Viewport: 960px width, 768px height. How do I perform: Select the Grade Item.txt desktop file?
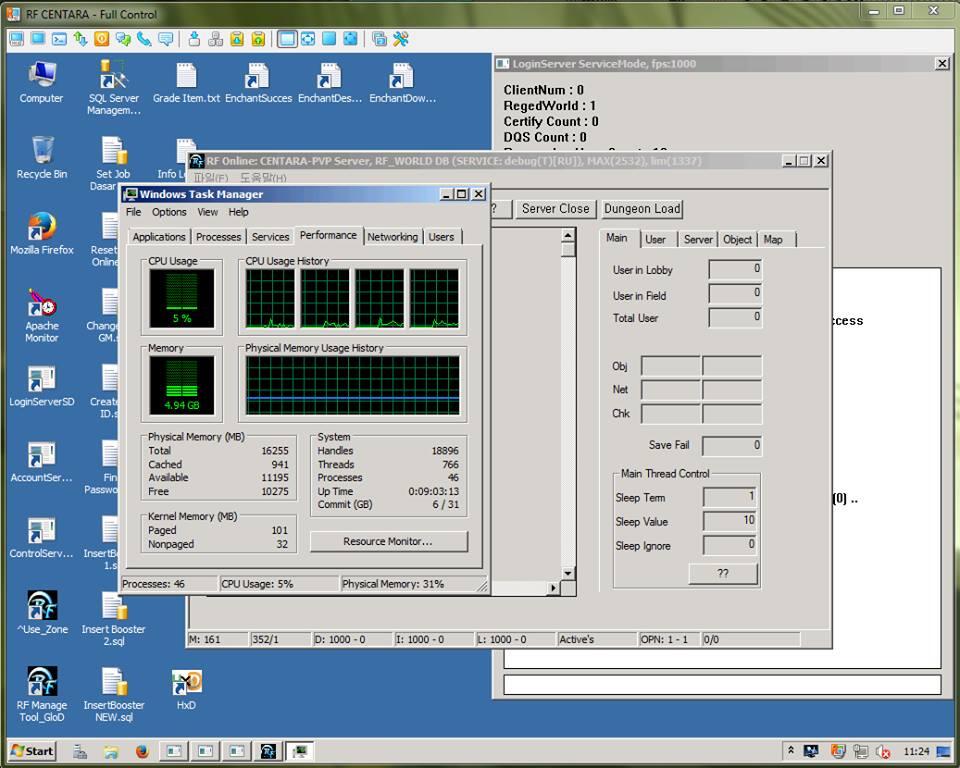[x=186, y=83]
